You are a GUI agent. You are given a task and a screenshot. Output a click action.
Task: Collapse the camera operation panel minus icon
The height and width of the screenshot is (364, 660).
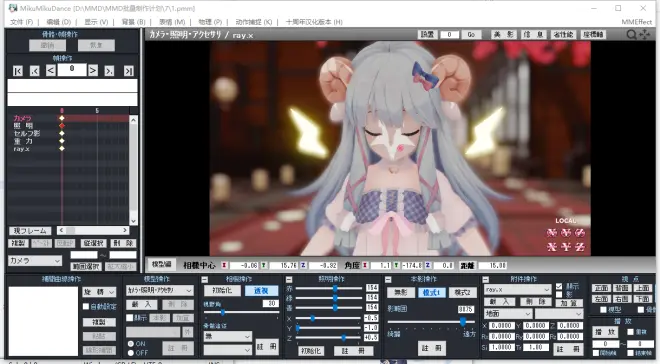click(x=205, y=279)
